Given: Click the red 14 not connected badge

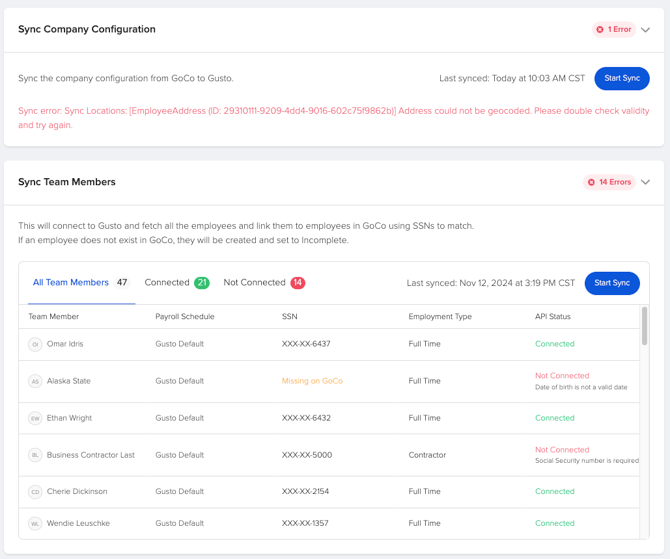Looking at the screenshot, I should coord(298,282).
